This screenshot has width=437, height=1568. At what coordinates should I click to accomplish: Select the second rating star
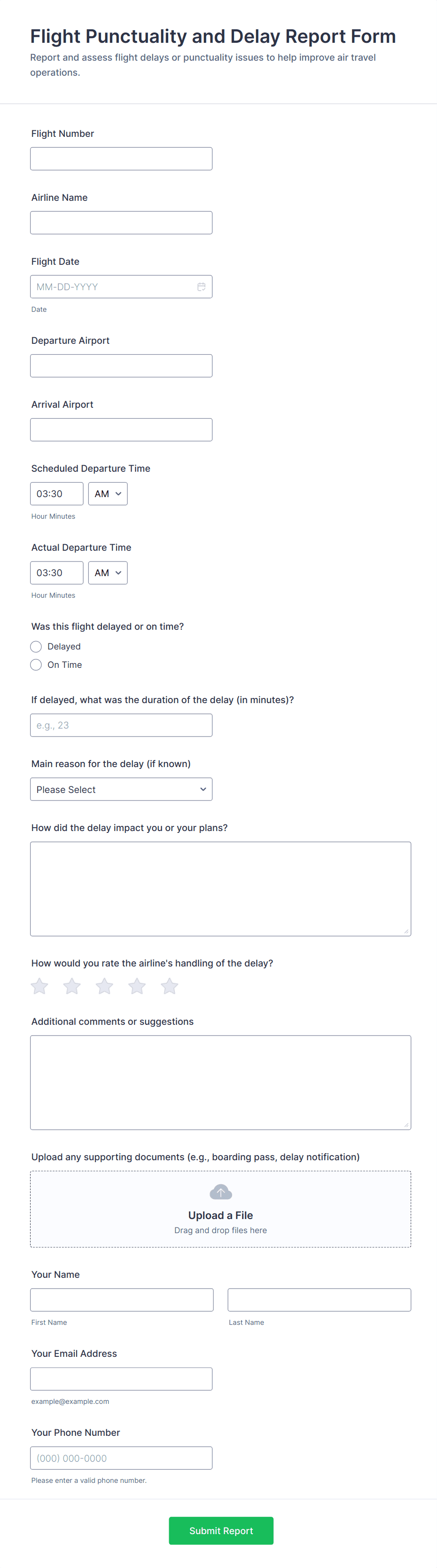72,986
